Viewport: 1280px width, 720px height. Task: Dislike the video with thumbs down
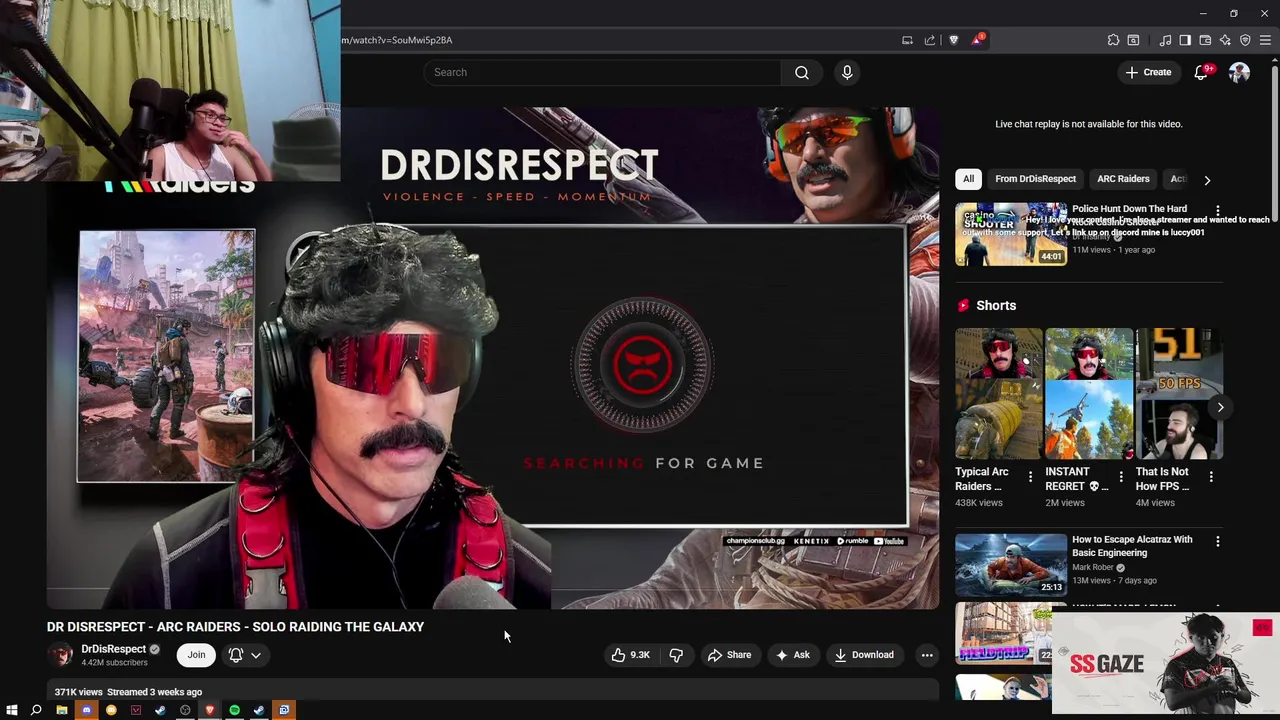point(676,655)
